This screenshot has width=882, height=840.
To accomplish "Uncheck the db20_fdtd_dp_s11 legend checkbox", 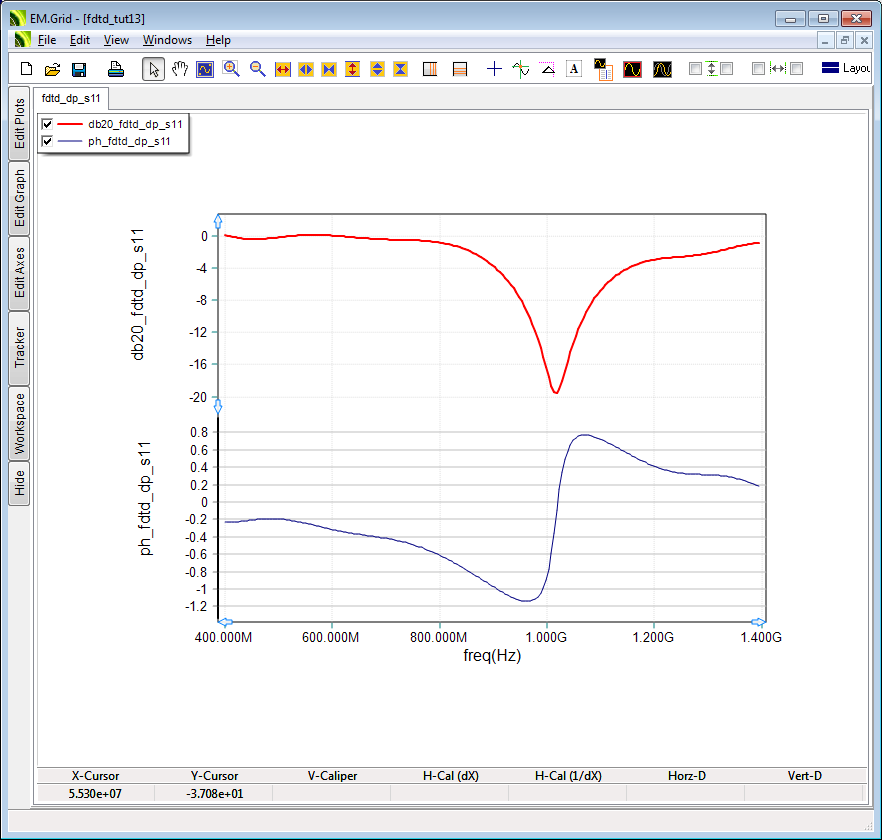I will pos(47,124).
